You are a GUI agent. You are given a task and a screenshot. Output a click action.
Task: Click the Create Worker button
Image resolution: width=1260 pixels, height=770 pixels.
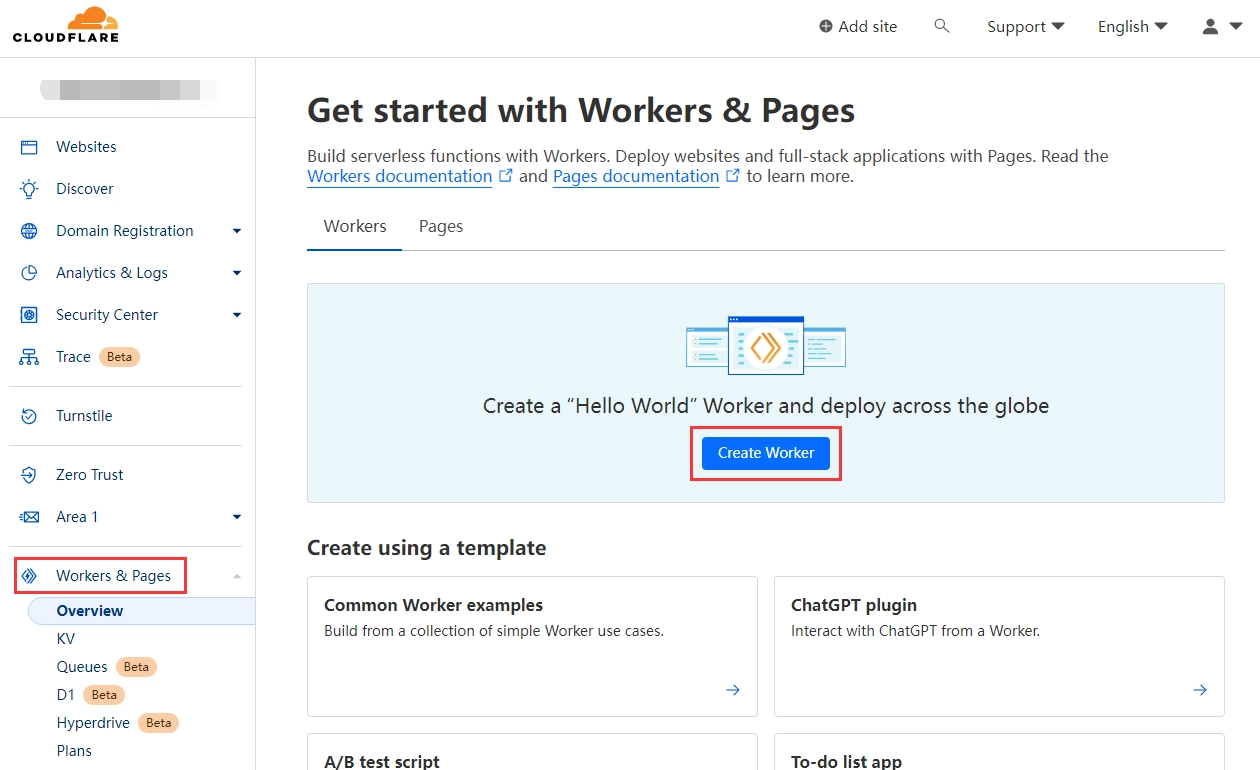coord(765,453)
